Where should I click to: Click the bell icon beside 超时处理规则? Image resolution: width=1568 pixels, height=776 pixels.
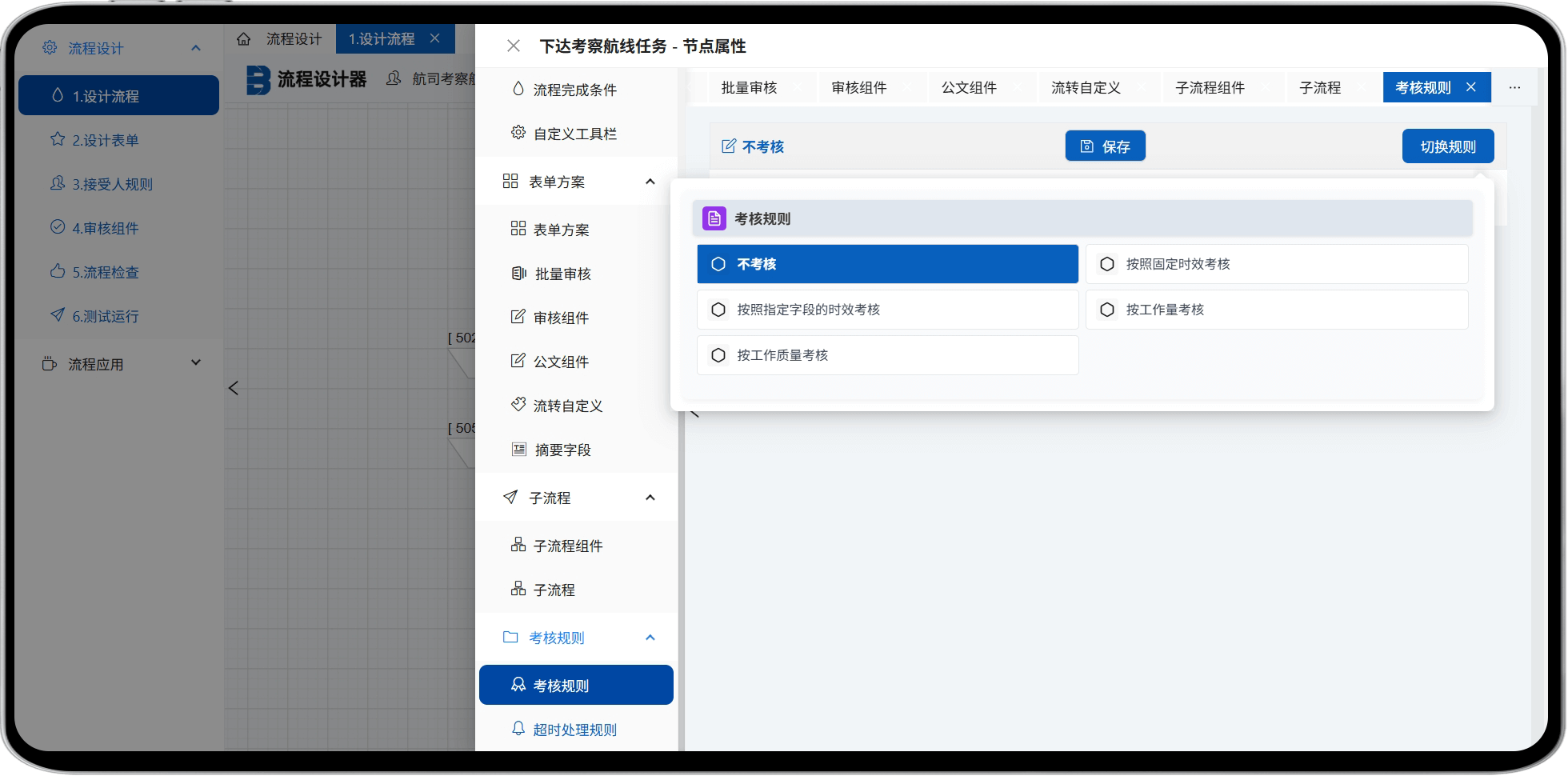[x=518, y=729]
